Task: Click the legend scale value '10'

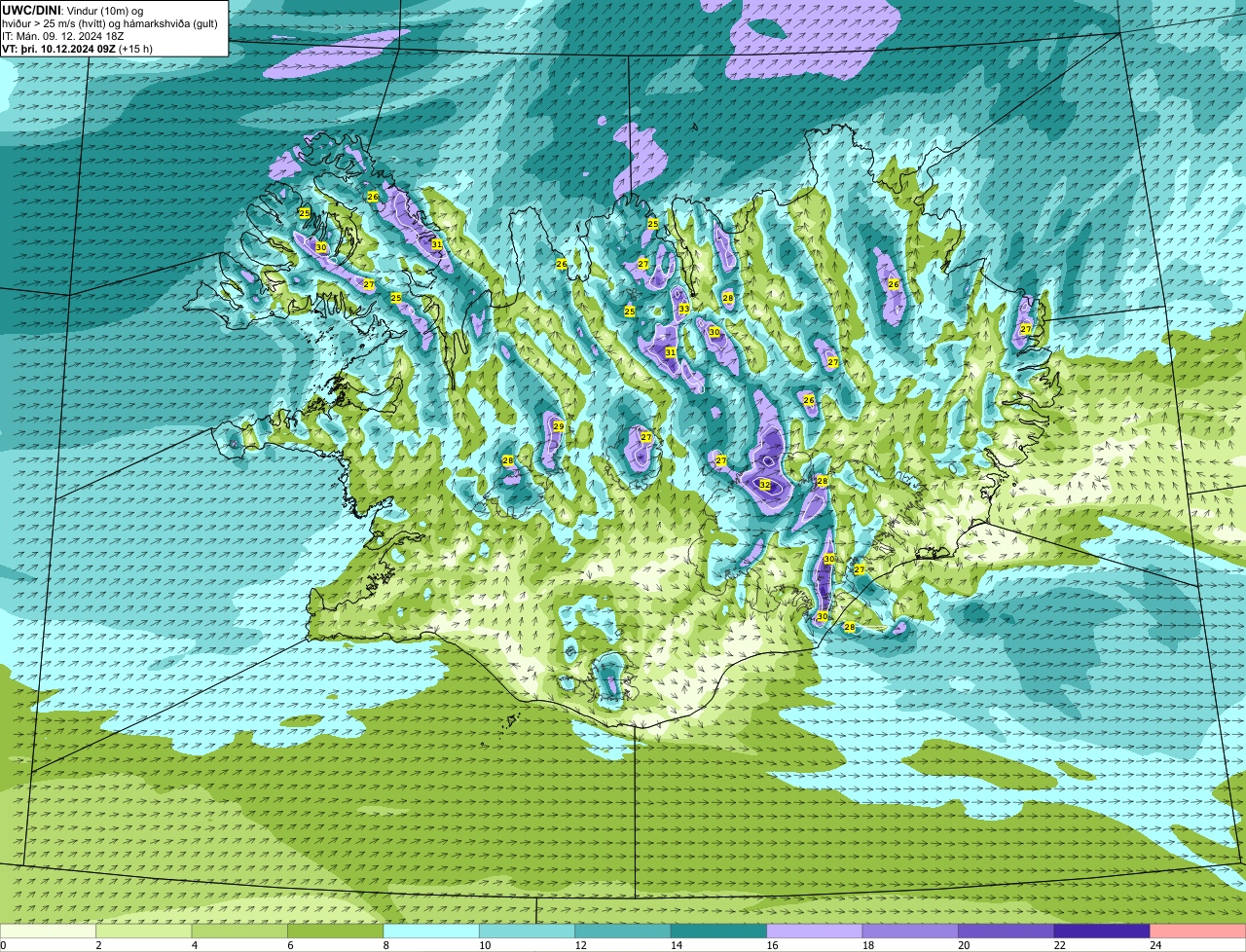Action: coord(485,945)
